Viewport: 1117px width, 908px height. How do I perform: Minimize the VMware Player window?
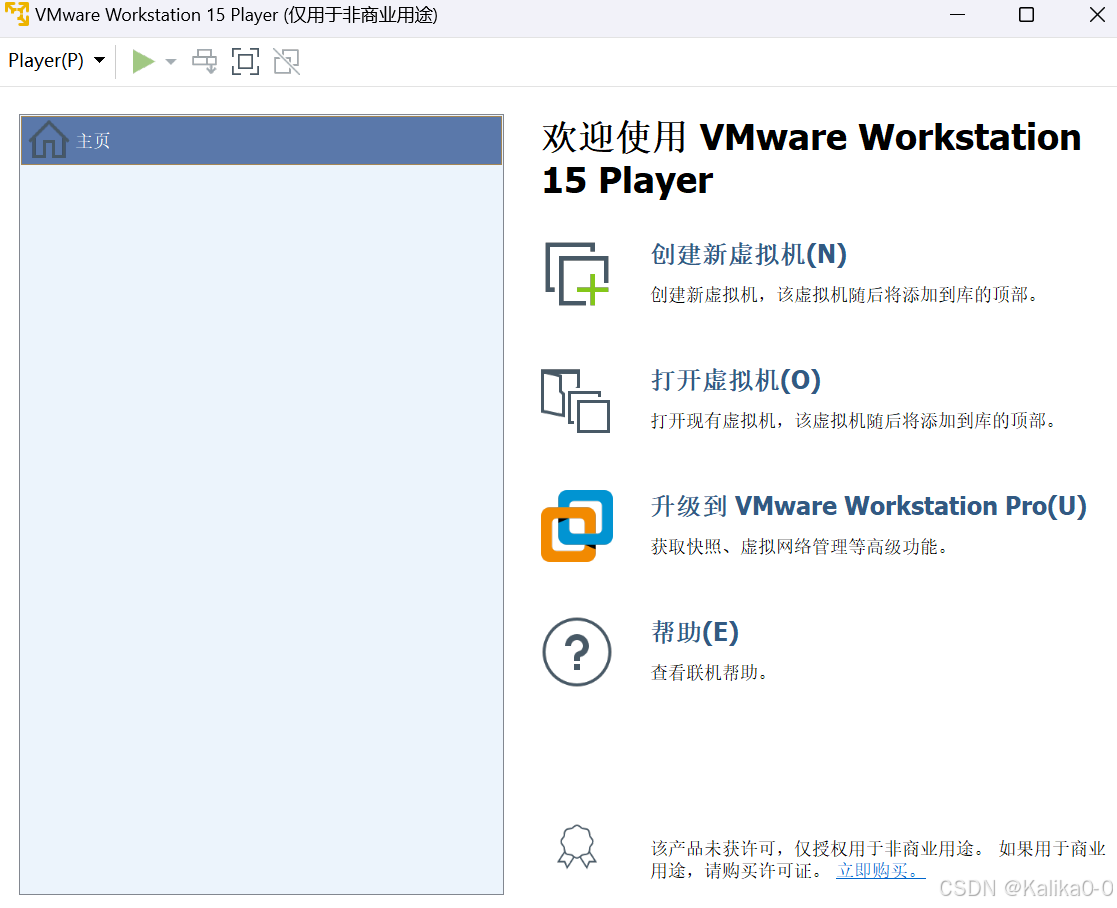coord(957,14)
